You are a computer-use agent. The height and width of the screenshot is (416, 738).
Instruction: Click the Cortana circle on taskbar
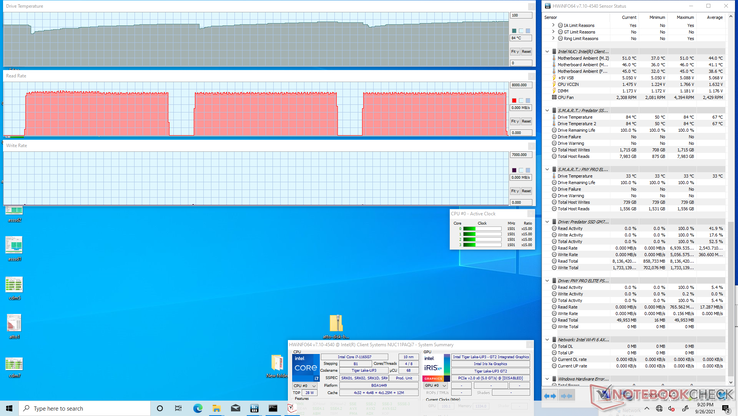tap(160, 408)
